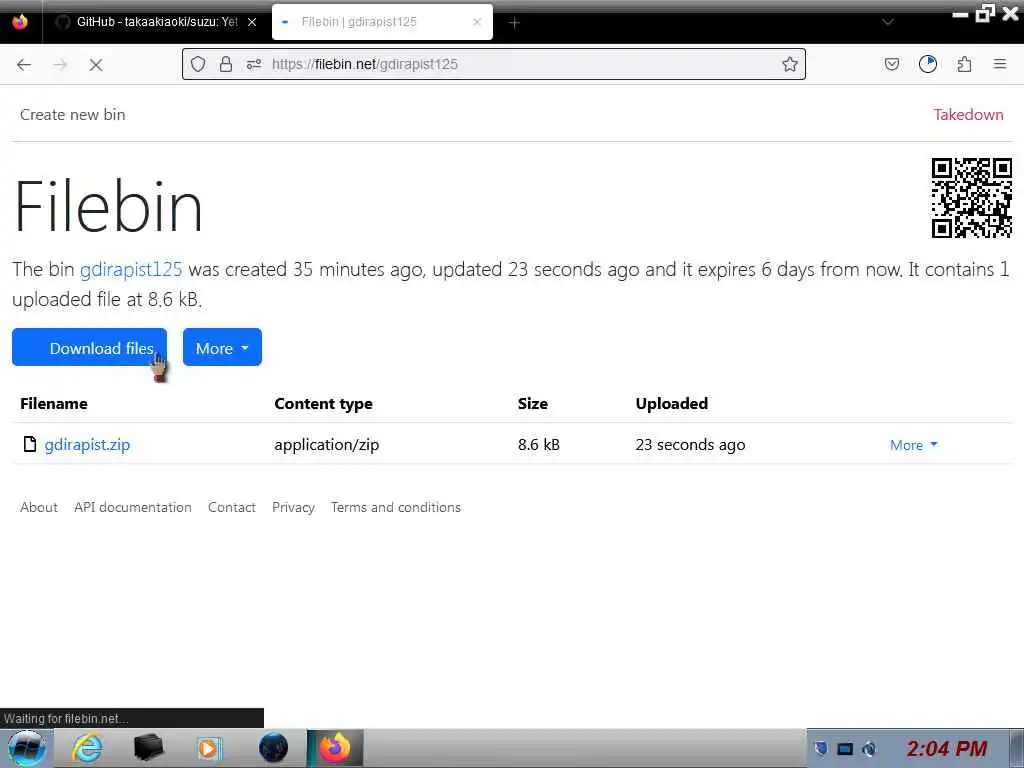Open the Terms and conditions link
This screenshot has height=768, width=1024.
click(396, 507)
